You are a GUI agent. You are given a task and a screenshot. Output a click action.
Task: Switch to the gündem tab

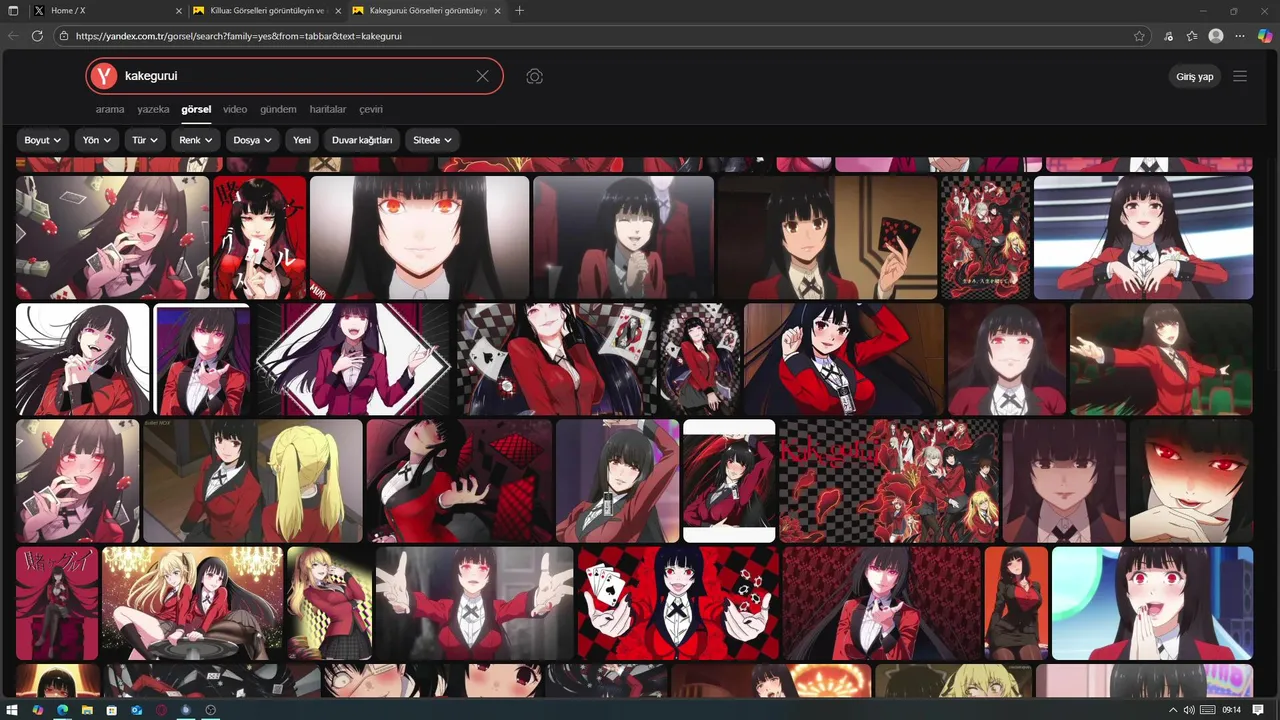[x=278, y=109]
